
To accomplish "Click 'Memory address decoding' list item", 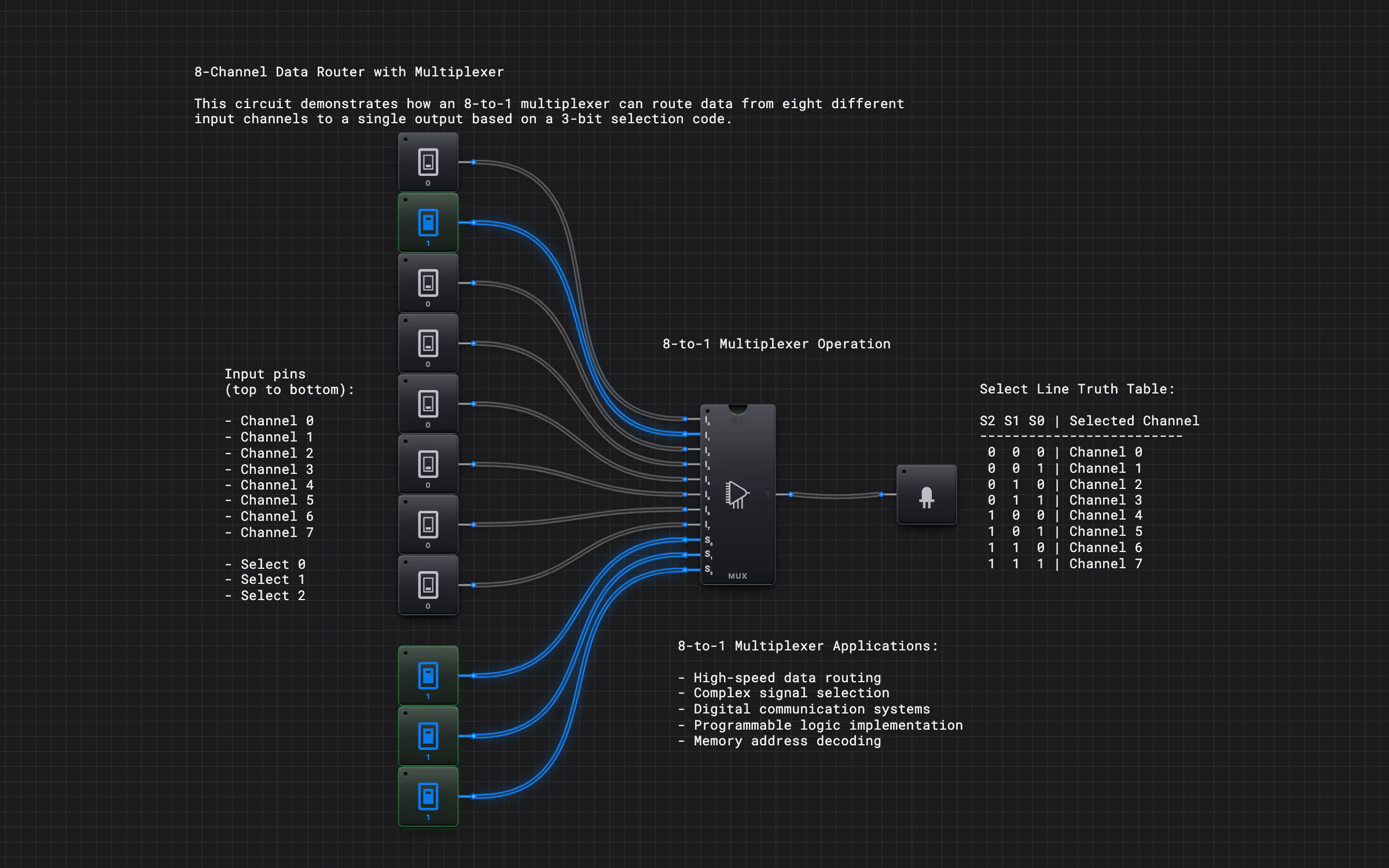I will coord(780,741).
